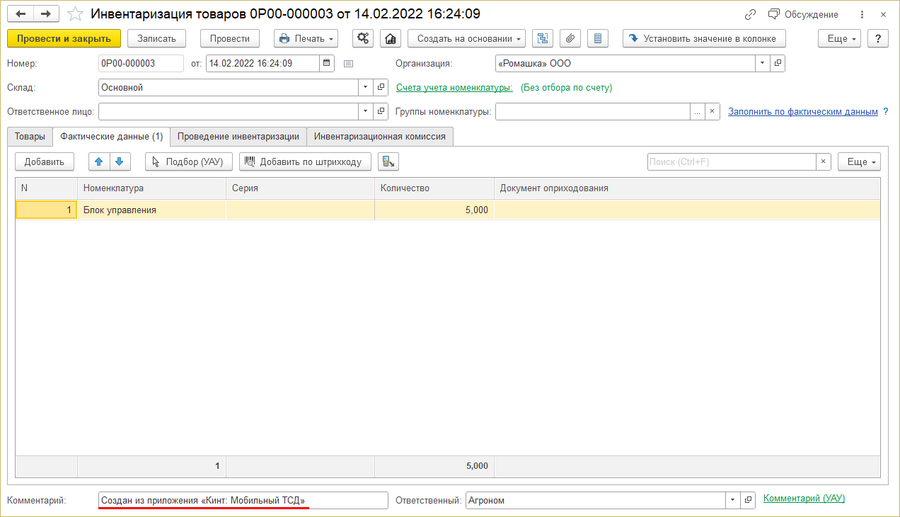
Task: Click Провести и закрыть button
Action: point(64,38)
